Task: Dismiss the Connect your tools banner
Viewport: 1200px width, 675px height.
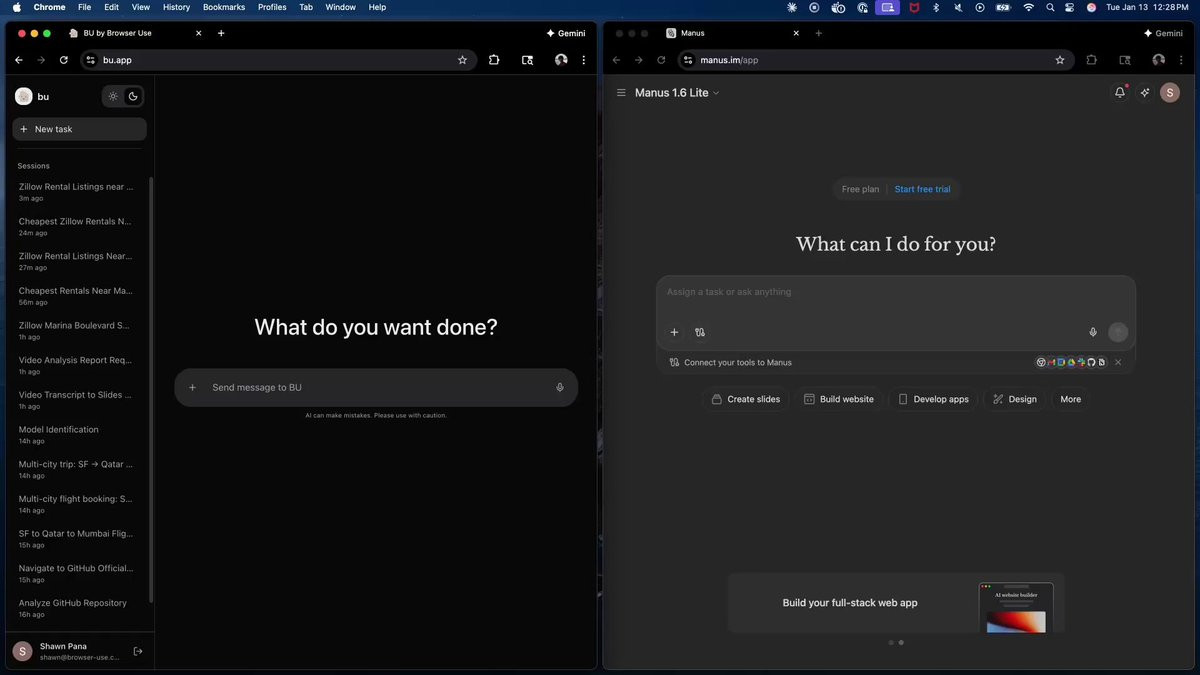Action: point(1118,362)
